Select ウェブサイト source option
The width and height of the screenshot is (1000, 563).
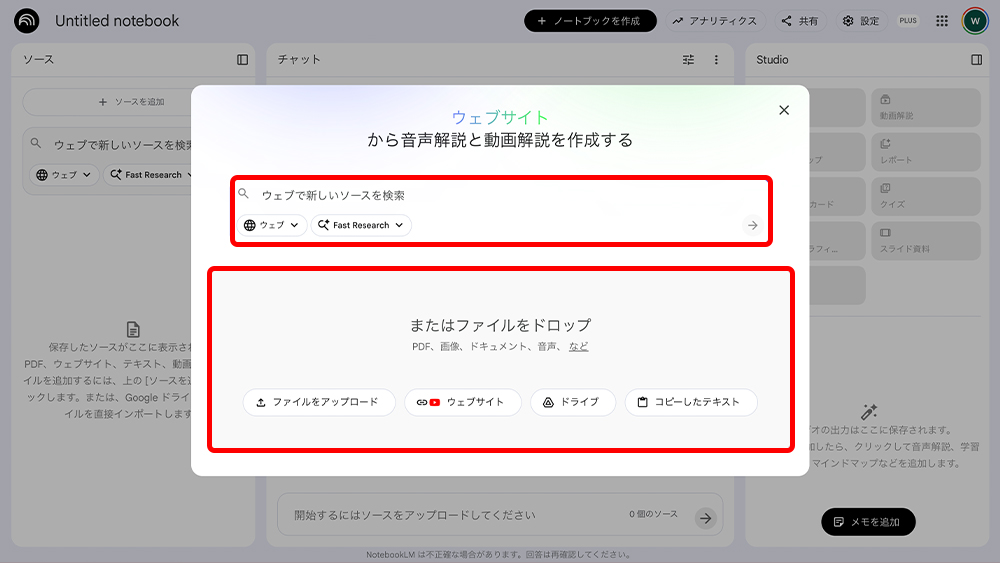coord(463,402)
